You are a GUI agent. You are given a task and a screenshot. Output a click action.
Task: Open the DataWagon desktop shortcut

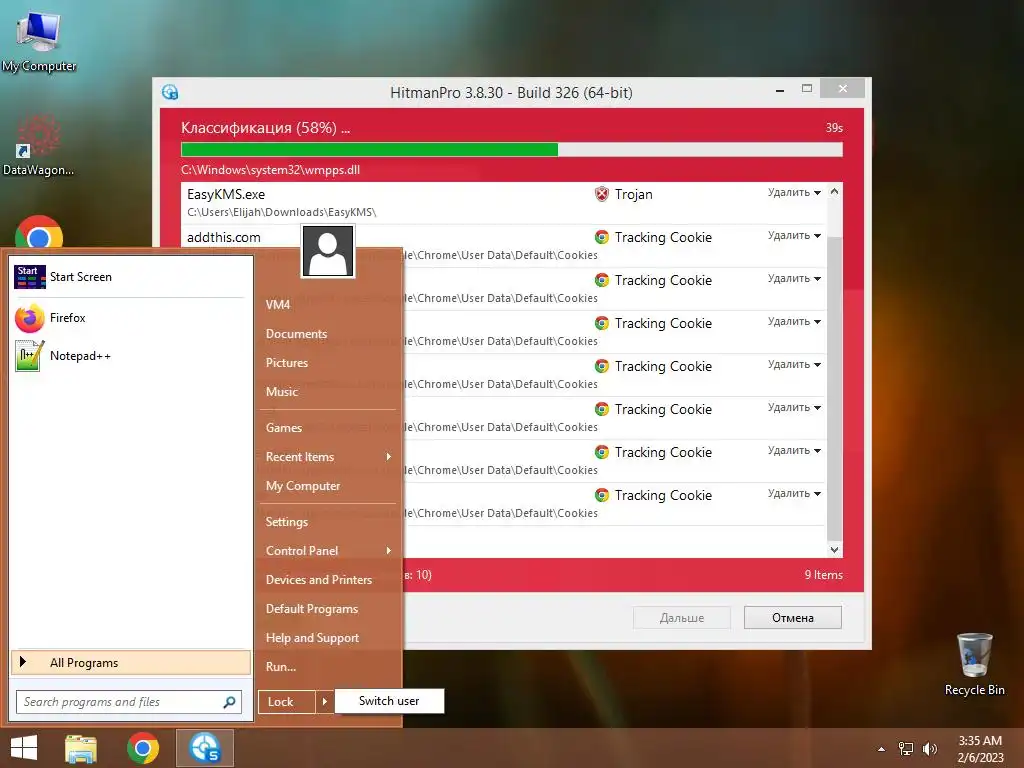point(38,146)
